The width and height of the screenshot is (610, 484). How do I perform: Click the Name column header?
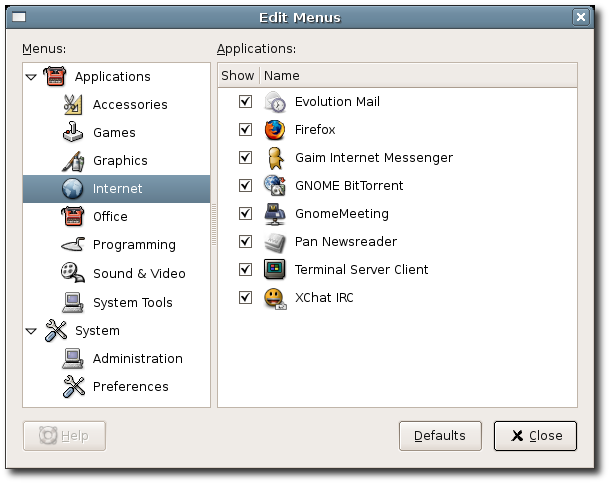click(x=419, y=75)
